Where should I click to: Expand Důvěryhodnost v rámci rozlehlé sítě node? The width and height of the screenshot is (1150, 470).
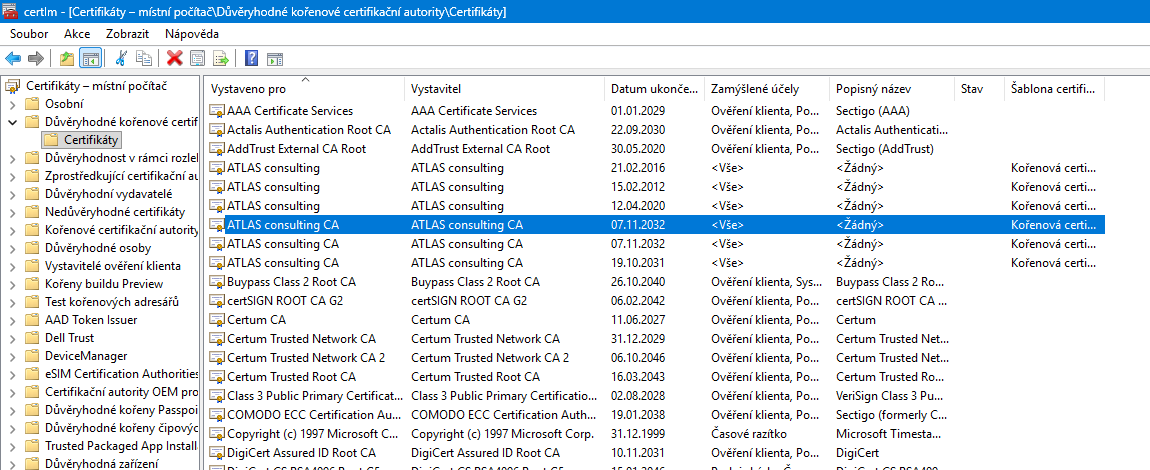(12, 158)
